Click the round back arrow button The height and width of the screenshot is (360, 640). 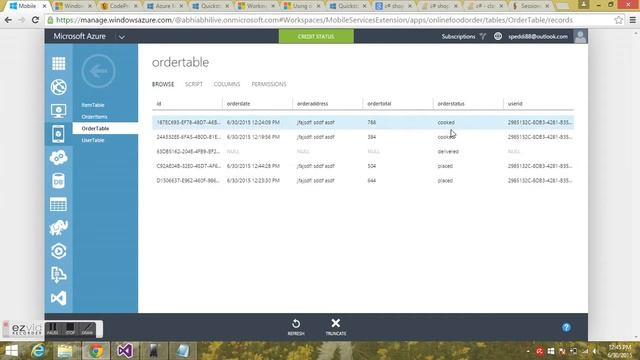tap(98, 71)
